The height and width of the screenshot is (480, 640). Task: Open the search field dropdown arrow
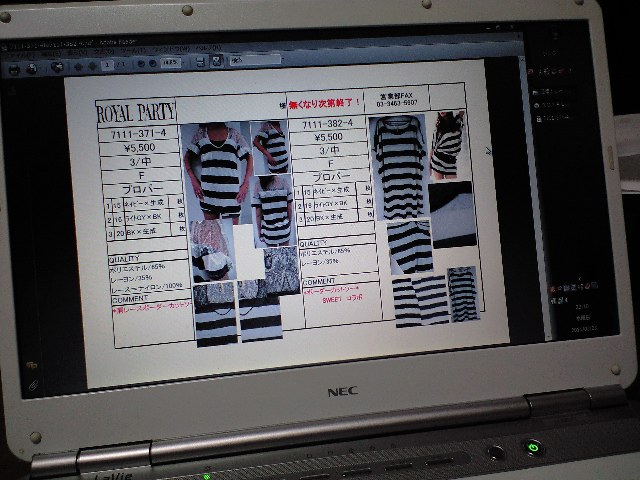(x=283, y=58)
